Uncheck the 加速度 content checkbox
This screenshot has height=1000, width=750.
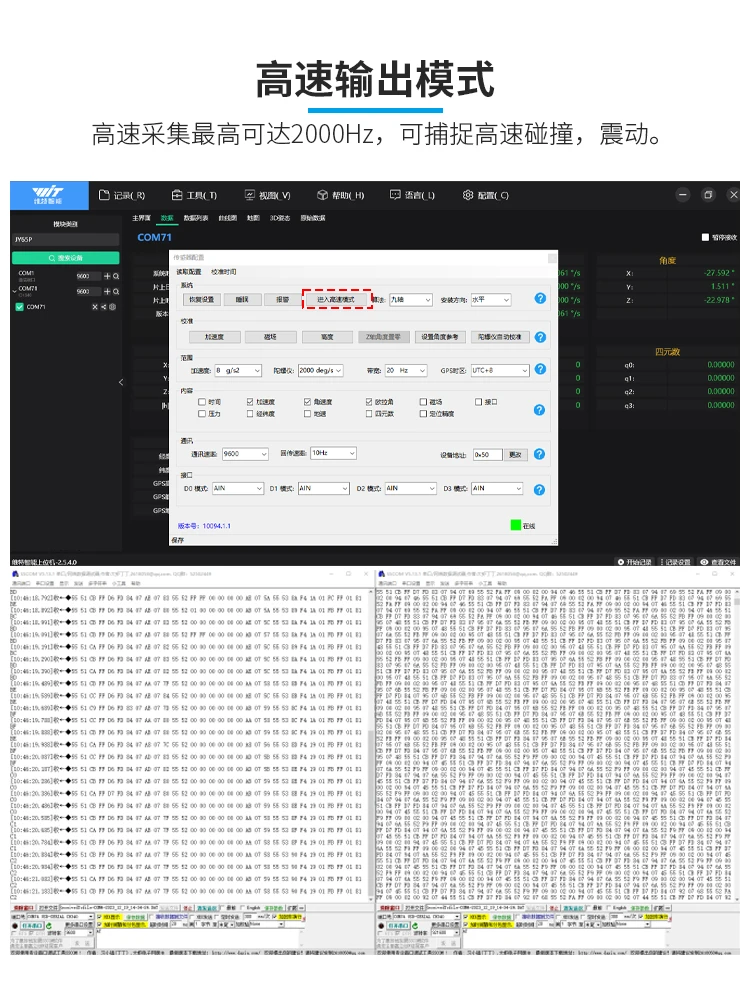pos(250,402)
